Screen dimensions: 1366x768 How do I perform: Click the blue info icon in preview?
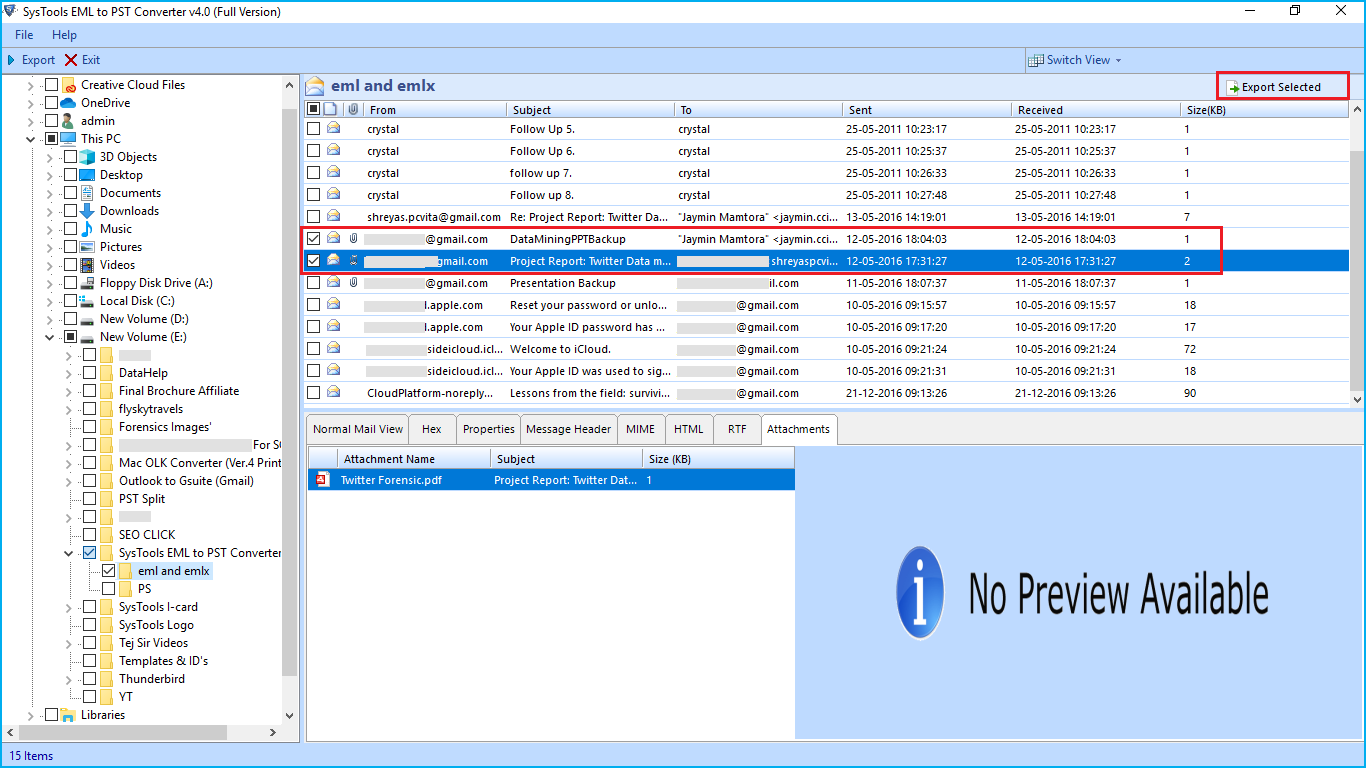click(921, 594)
